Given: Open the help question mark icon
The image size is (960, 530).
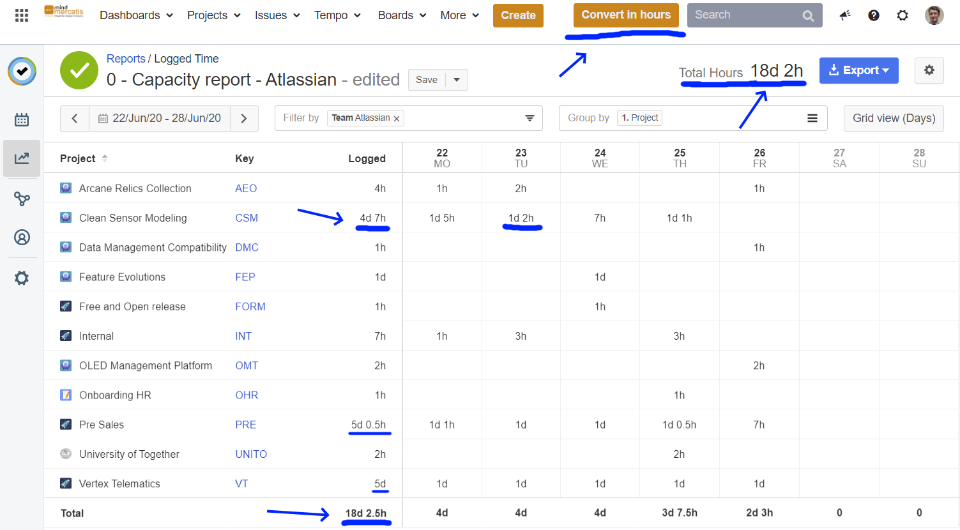Looking at the screenshot, I should point(874,15).
